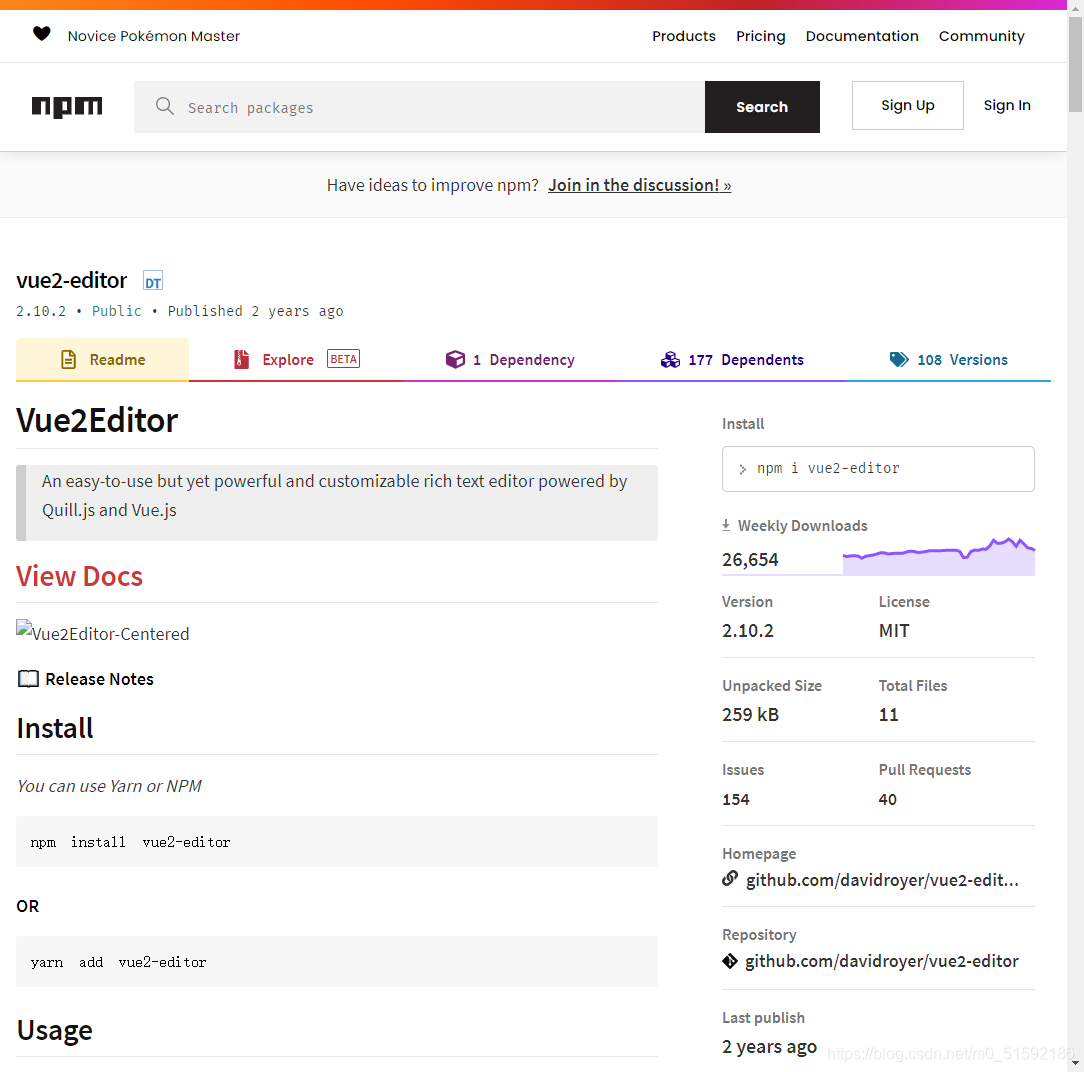Click the 26,654 weekly downloads number

coord(750,559)
